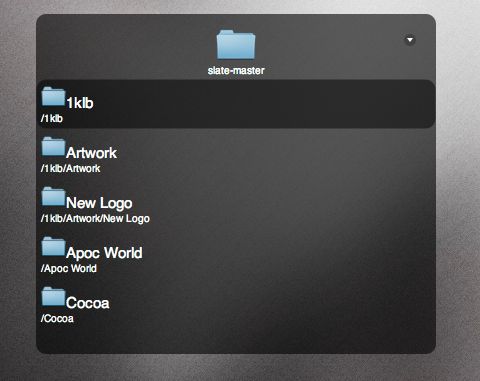
Task: Click the folder icon beside Artwork
Action: [x=53, y=146]
